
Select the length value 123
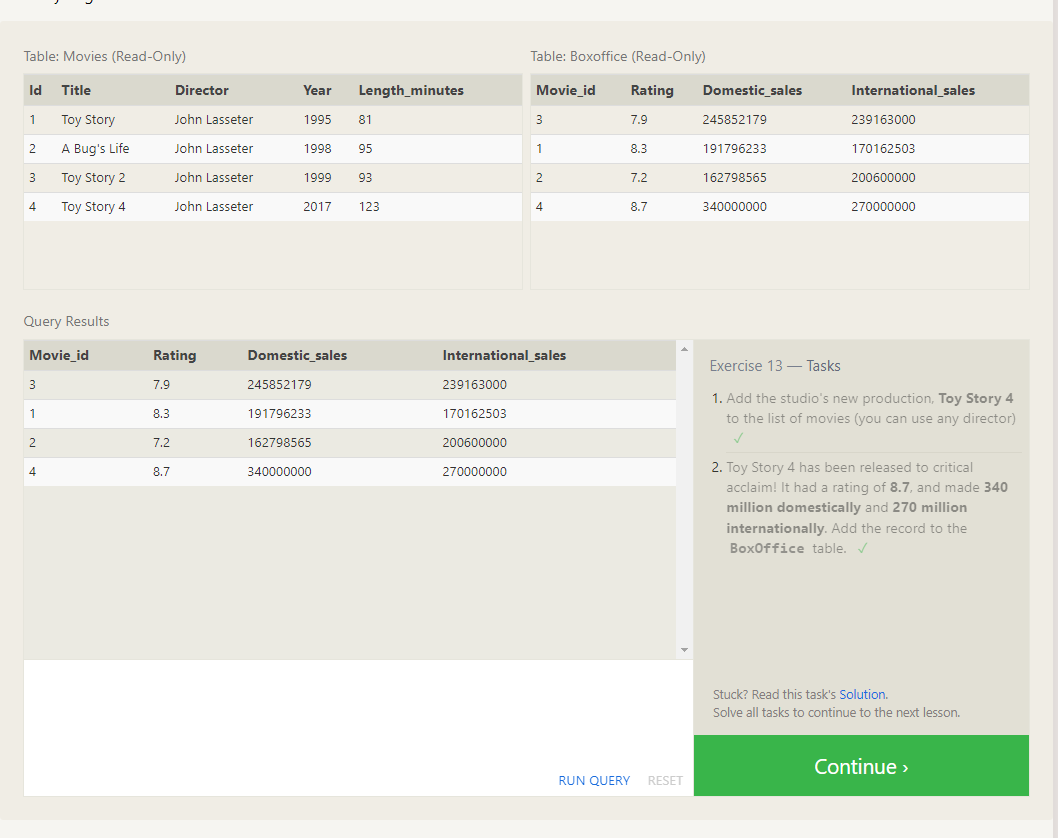(x=369, y=206)
